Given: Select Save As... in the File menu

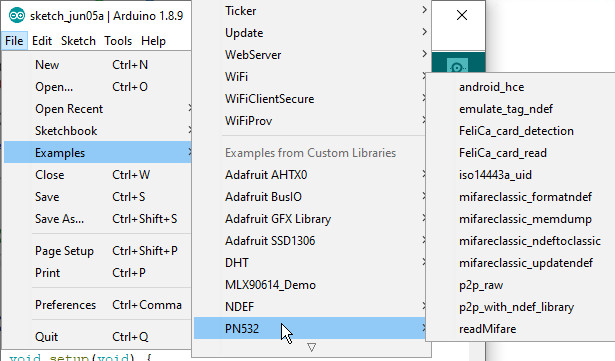Looking at the screenshot, I should click(97, 219).
